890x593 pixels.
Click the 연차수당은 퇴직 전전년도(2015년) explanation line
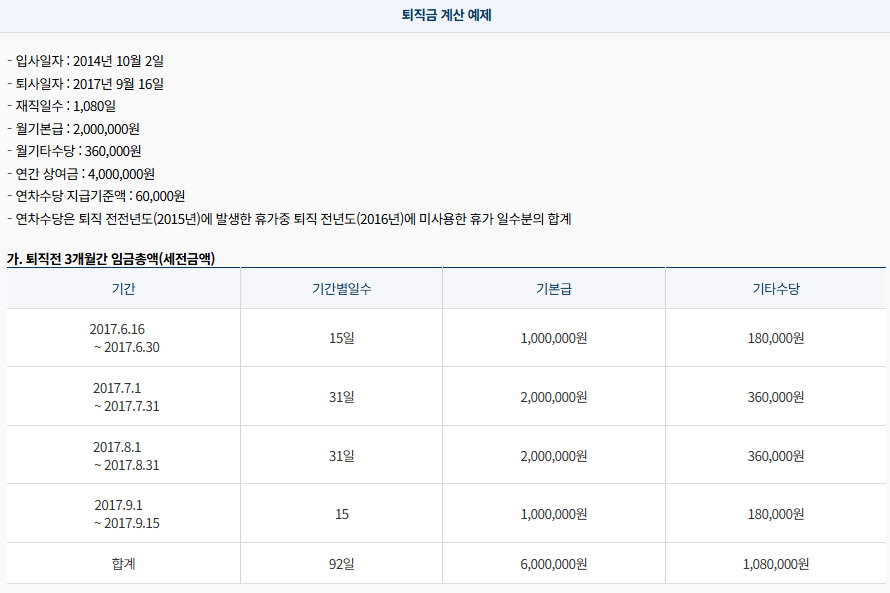pyautogui.click(x=289, y=218)
